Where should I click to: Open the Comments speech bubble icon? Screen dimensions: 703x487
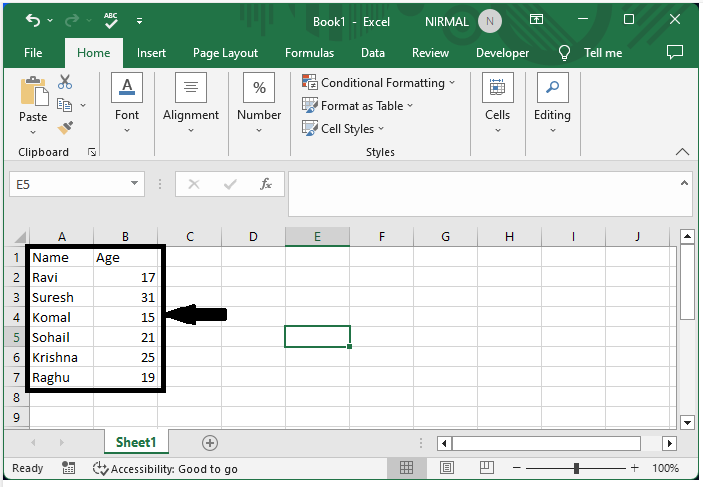coord(675,52)
